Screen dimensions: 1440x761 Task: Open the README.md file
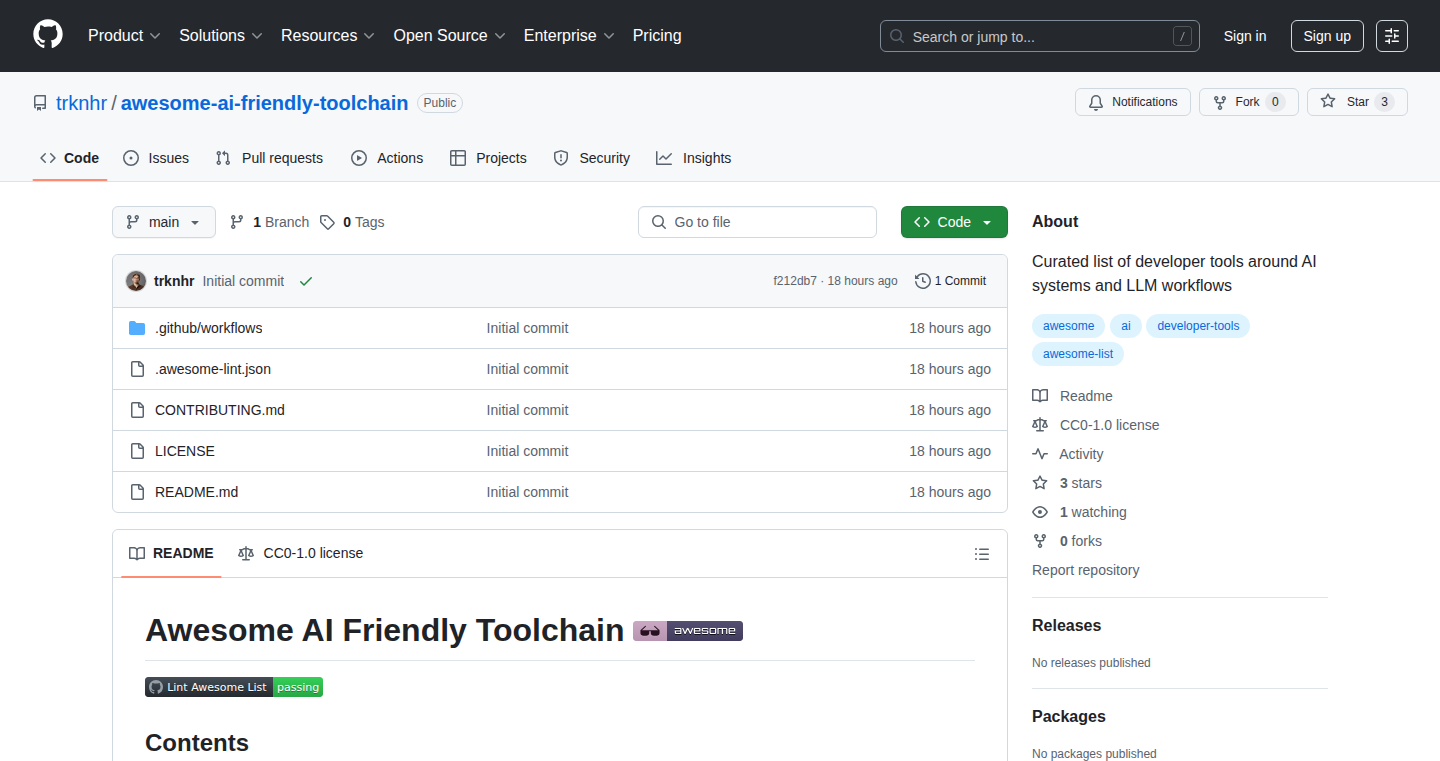point(197,492)
